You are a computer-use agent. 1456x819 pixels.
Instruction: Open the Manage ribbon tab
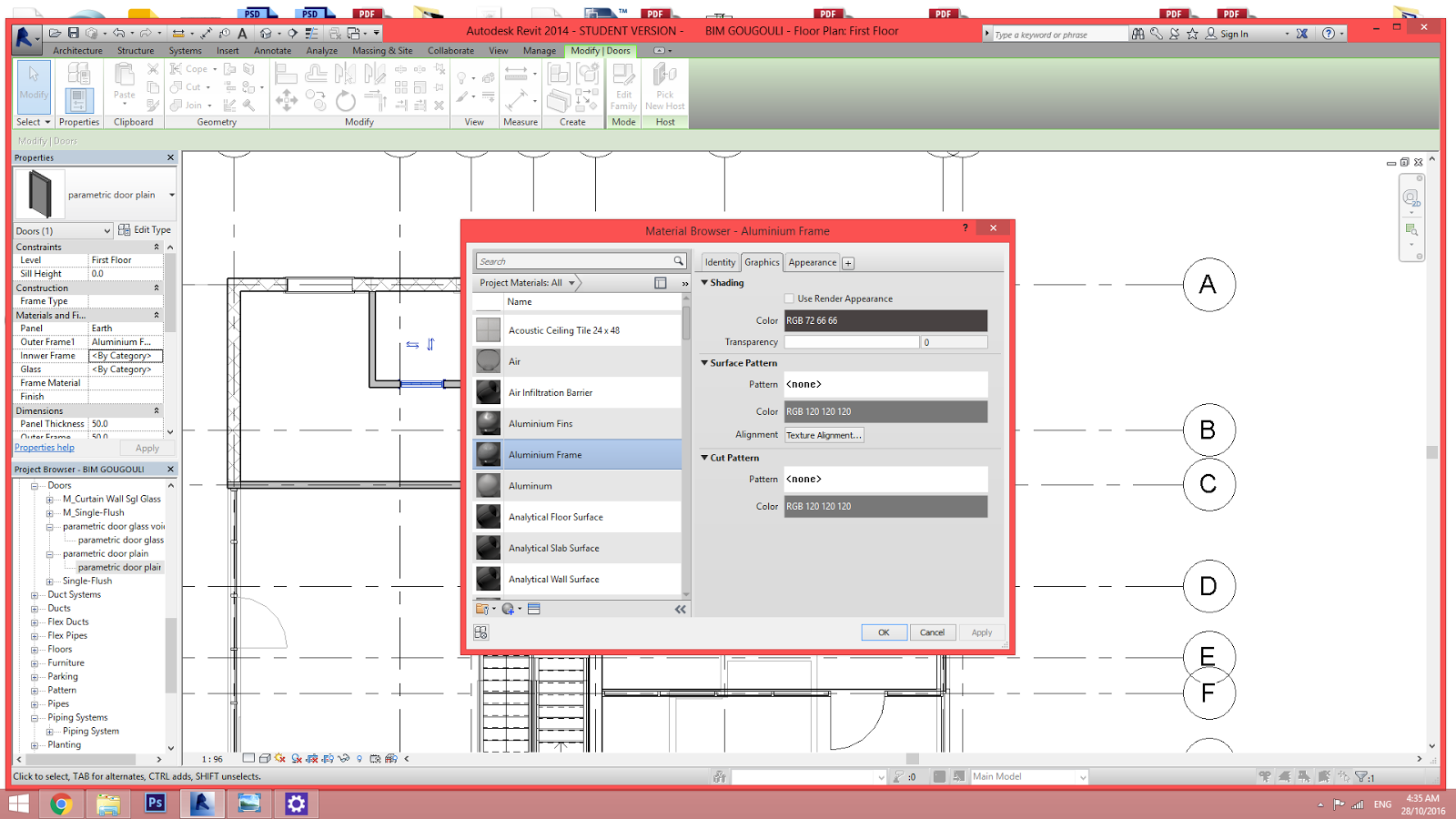(x=539, y=51)
